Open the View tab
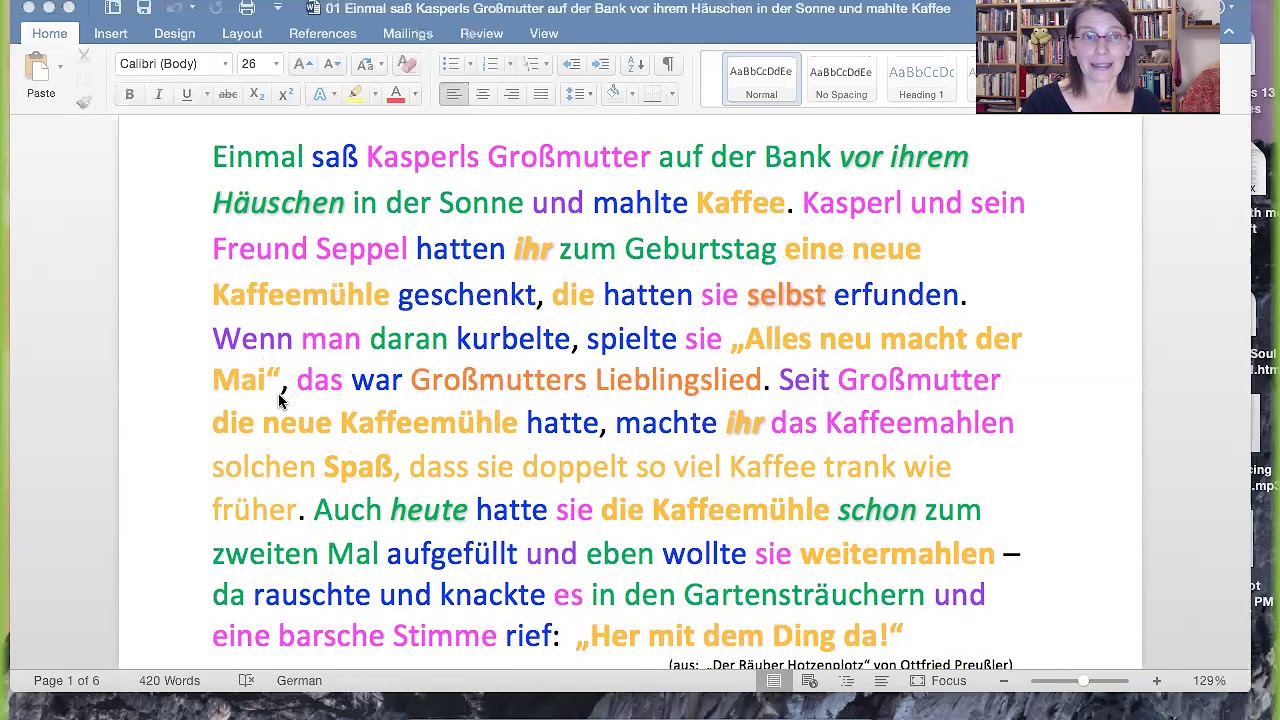Viewport: 1280px width, 720px height. pyautogui.click(x=544, y=33)
